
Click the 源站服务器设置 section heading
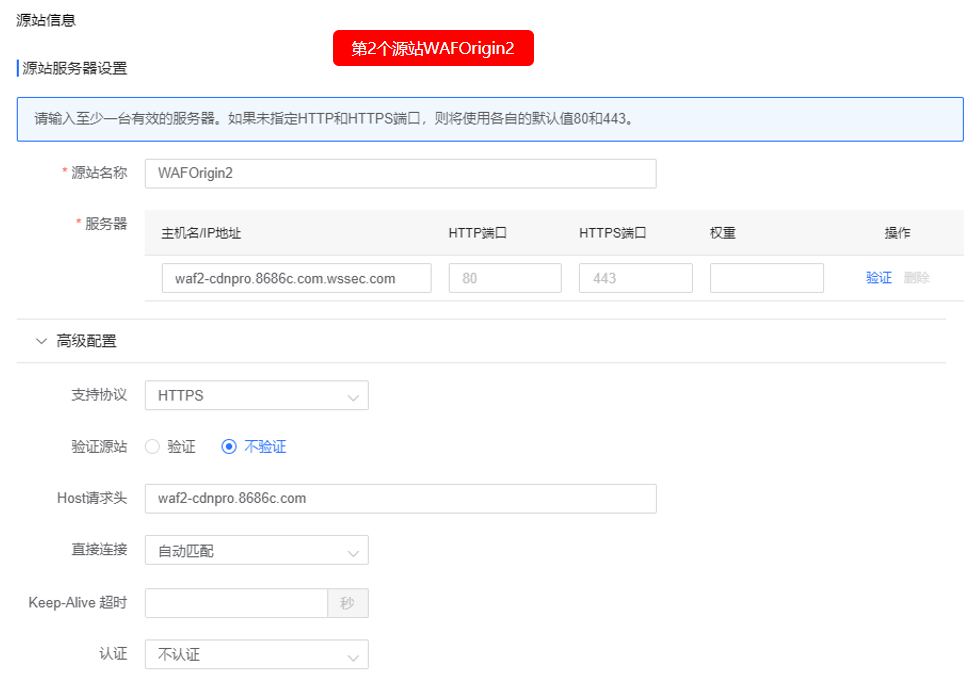click(74, 68)
